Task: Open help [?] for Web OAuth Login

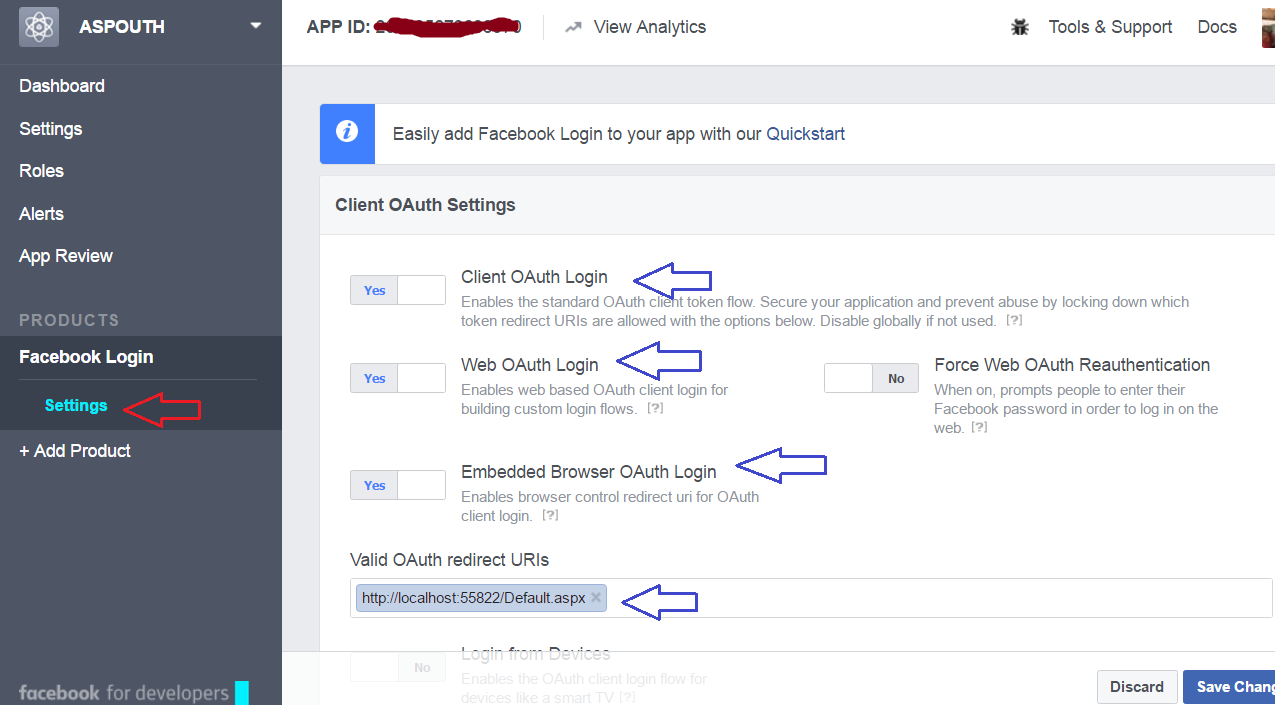Action: pos(655,409)
